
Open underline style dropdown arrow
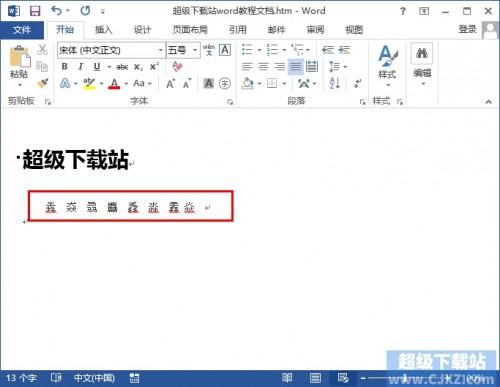coord(109,67)
